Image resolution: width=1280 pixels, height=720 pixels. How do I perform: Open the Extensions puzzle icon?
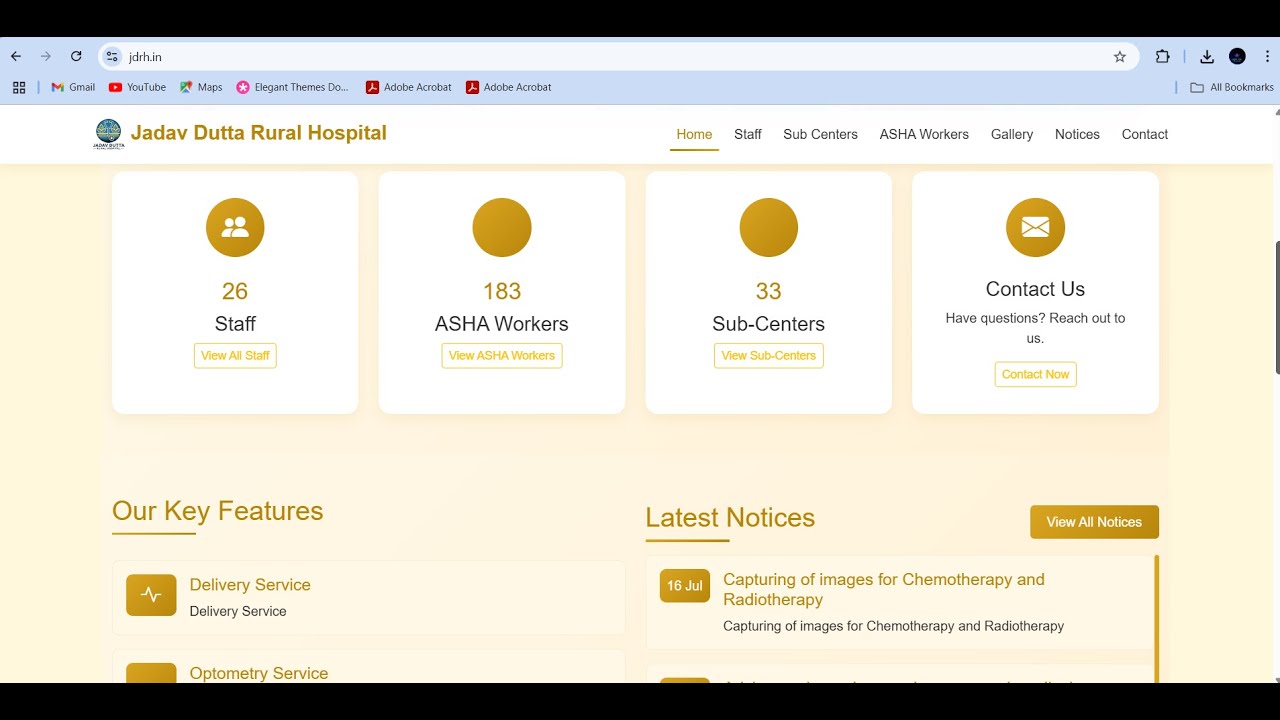coord(1162,57)
